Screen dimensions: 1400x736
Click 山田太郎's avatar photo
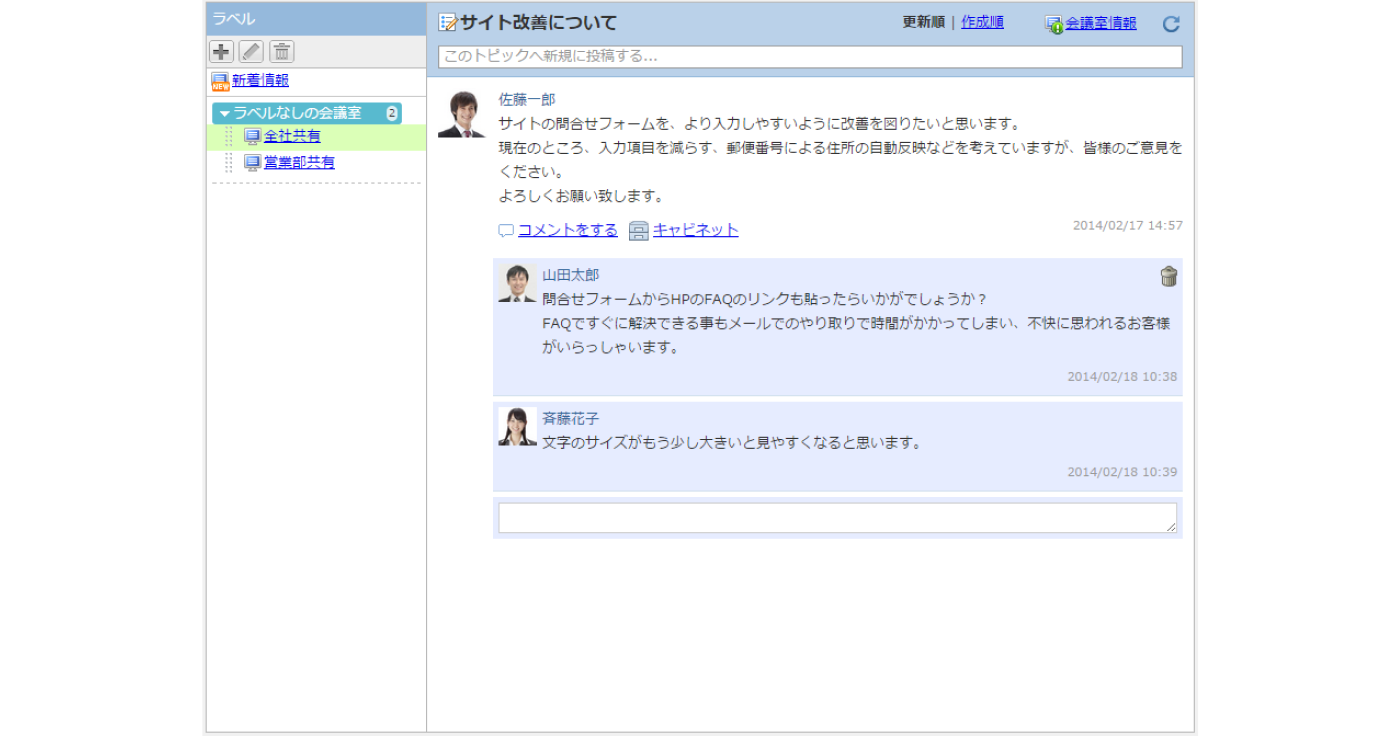(517, 284)
